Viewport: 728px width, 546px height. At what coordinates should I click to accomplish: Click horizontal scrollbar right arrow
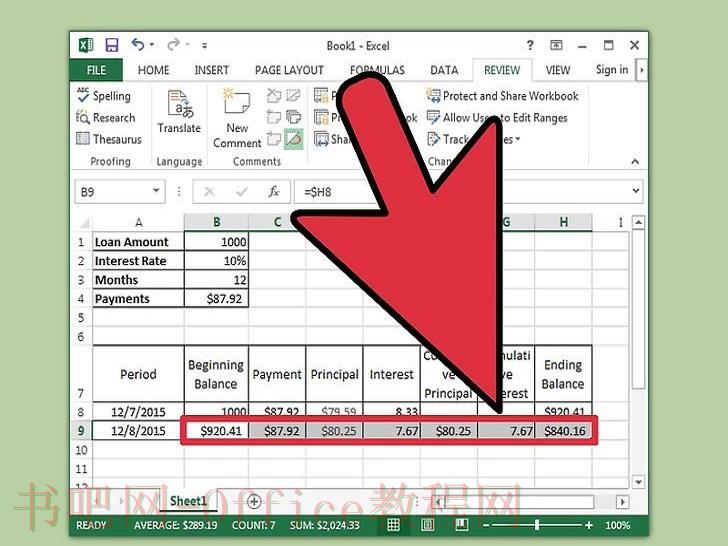[x=622, y=501]
